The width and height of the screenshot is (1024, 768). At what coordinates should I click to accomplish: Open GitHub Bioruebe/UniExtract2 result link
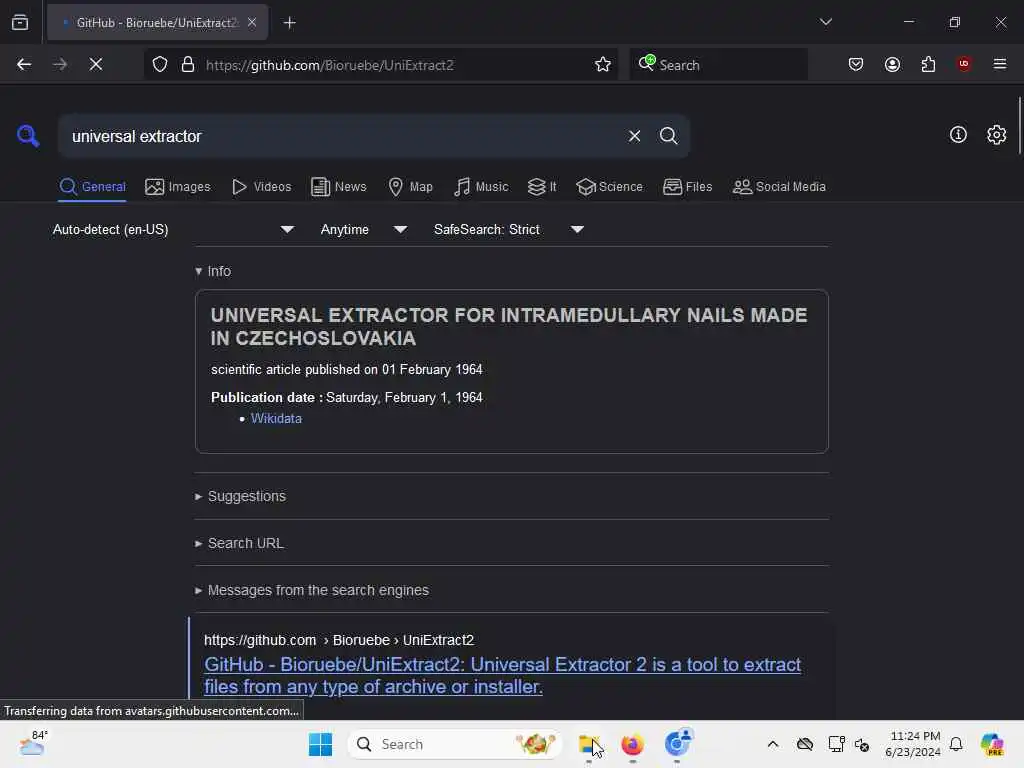(x=502, y=675)
